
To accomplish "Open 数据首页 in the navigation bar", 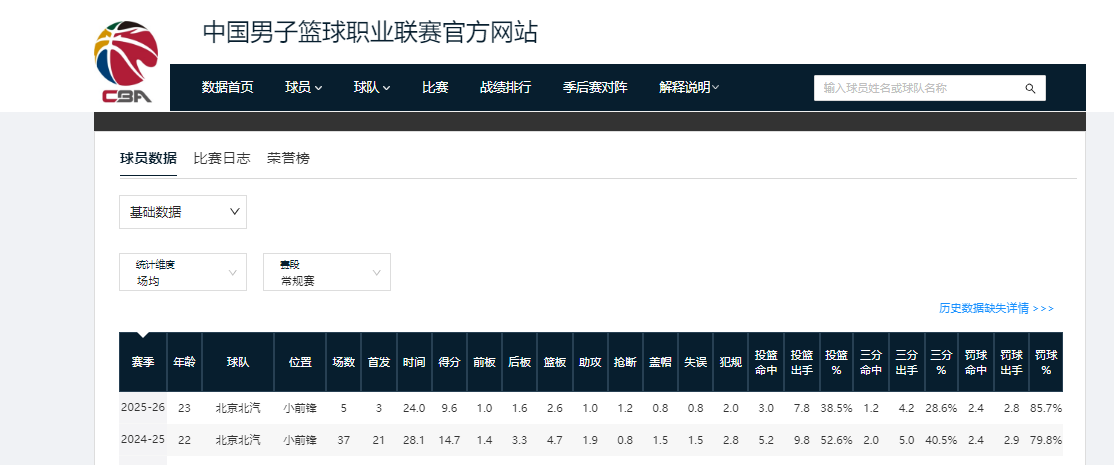I will click(227, 87).
